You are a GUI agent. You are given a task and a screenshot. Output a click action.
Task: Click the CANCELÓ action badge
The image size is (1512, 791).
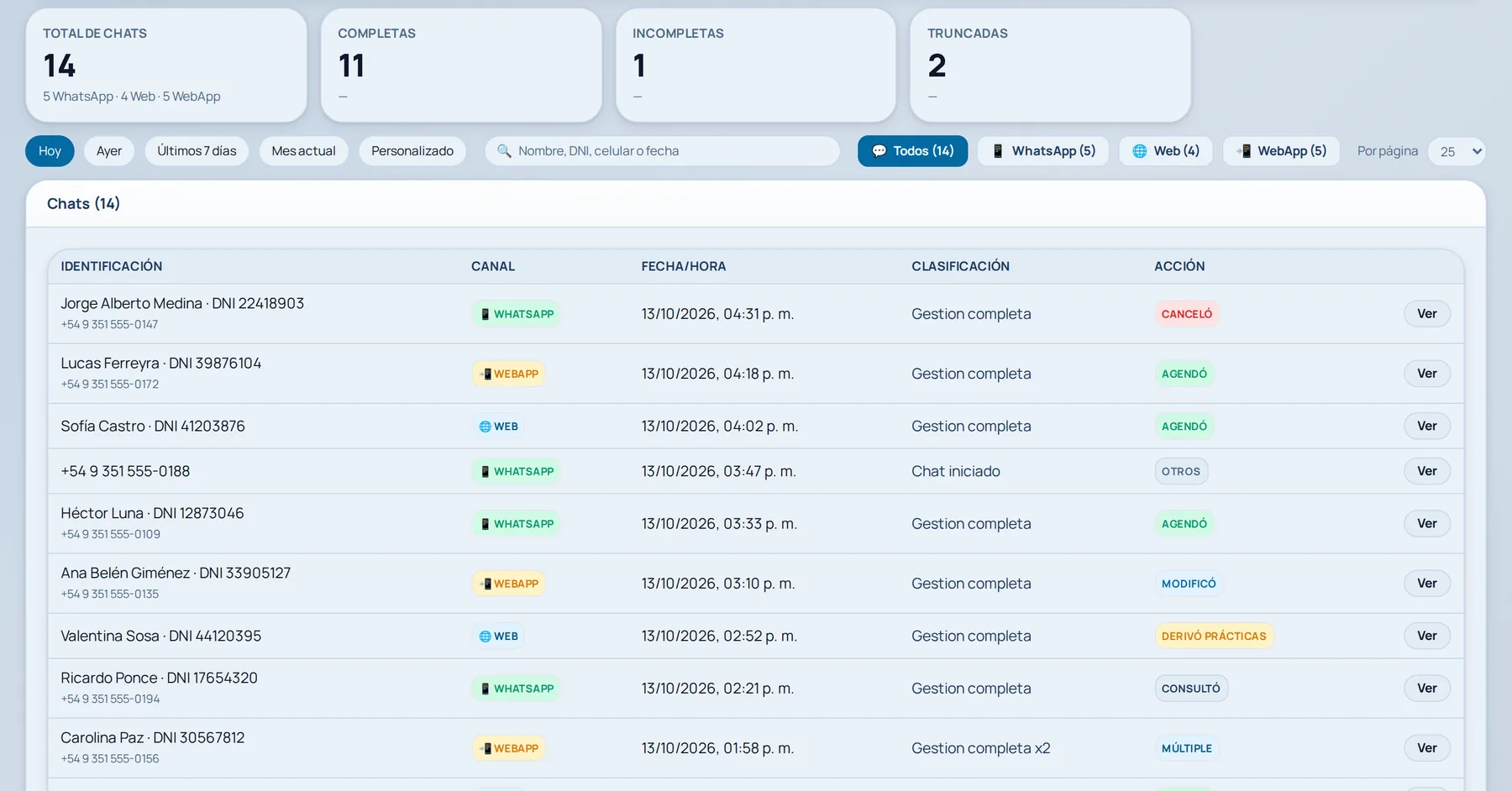[1187, 314]
